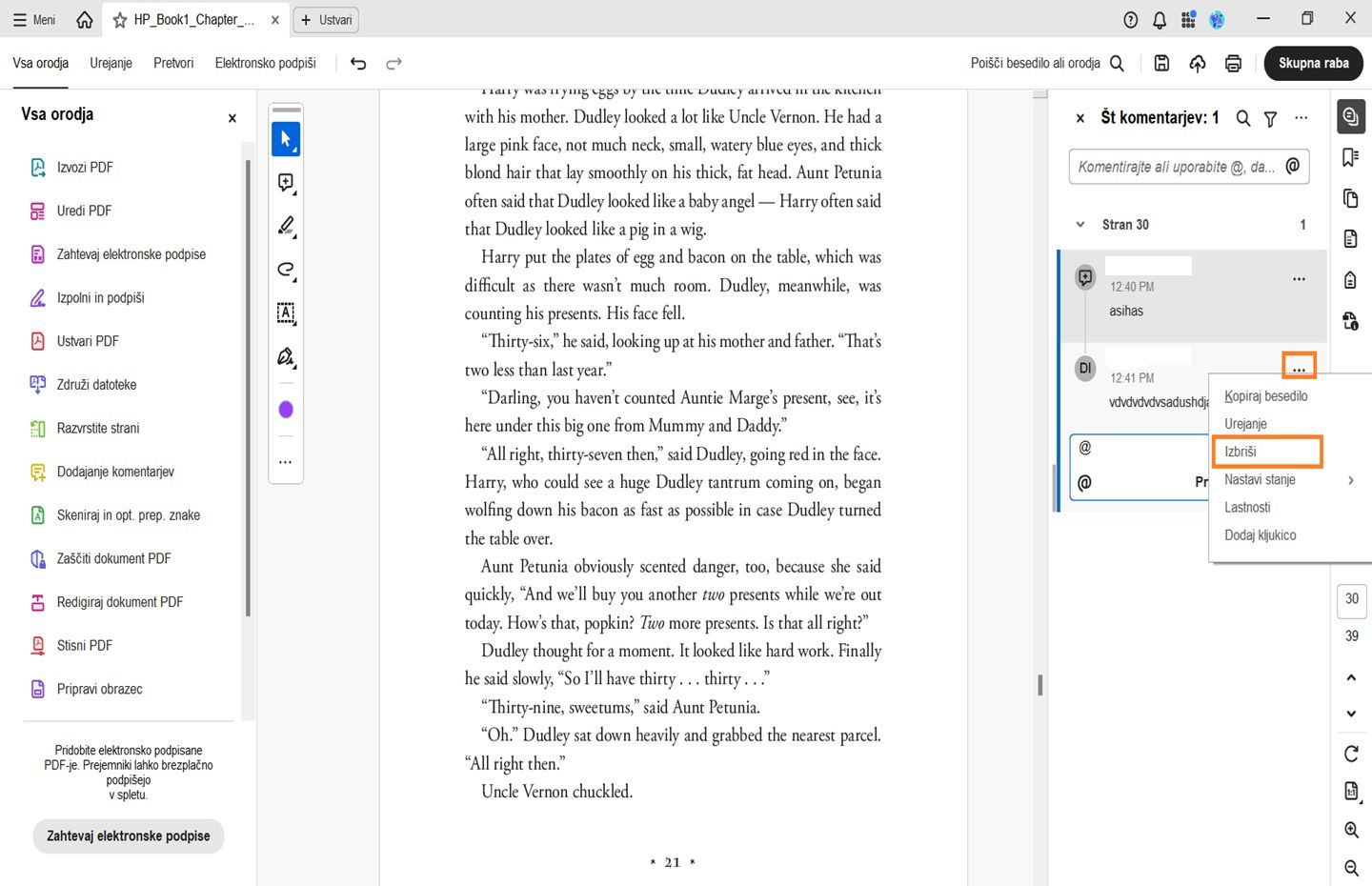Open Lastnosti from the context menu
The width and height of the screenshot is (1372, 886).
[x=1247, y=508]
